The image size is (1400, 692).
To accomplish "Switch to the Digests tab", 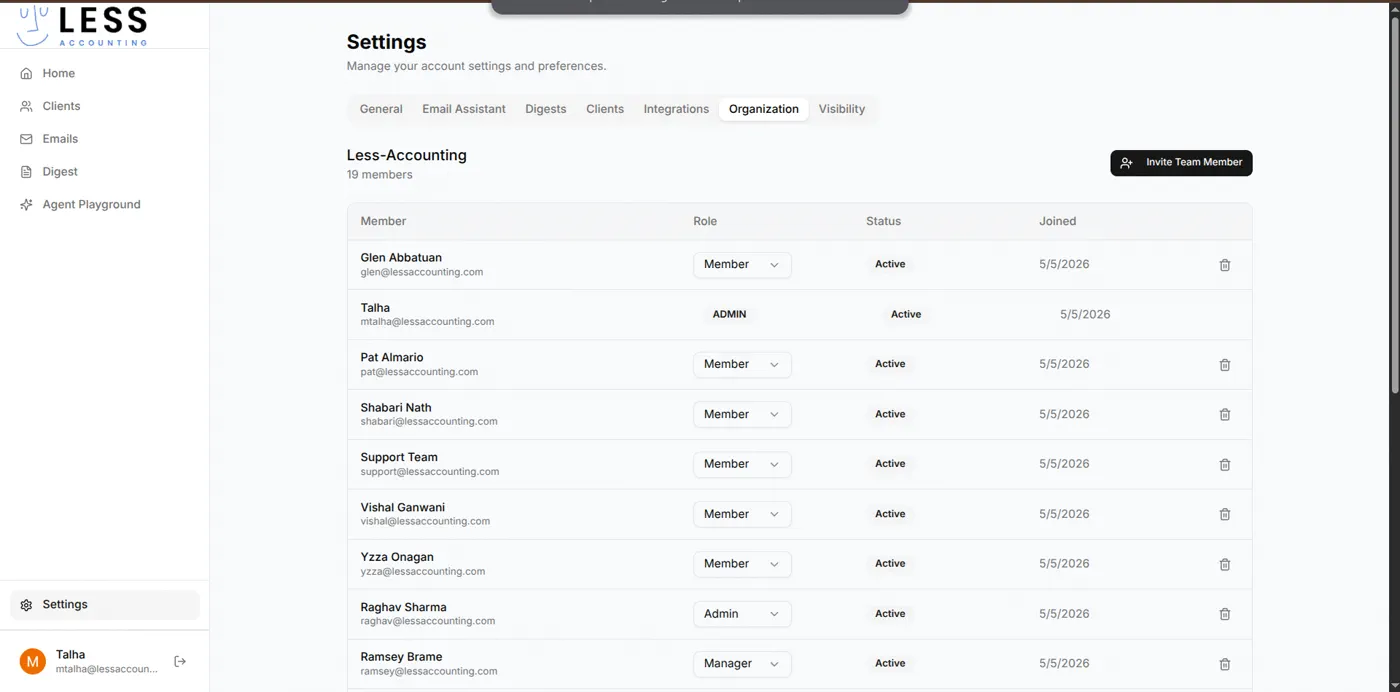I will pyautogui.click(x=546, y=109).
